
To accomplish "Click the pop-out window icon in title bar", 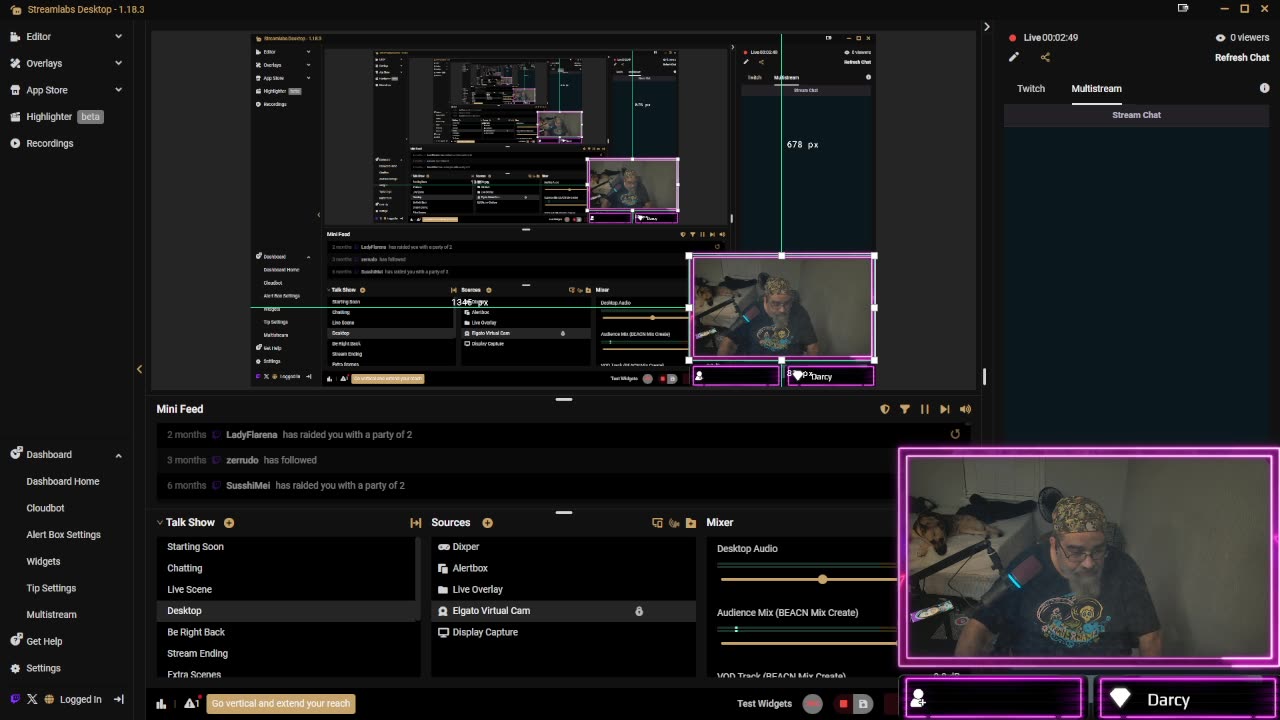I will pyautogui.click(x=1183, y=9).
